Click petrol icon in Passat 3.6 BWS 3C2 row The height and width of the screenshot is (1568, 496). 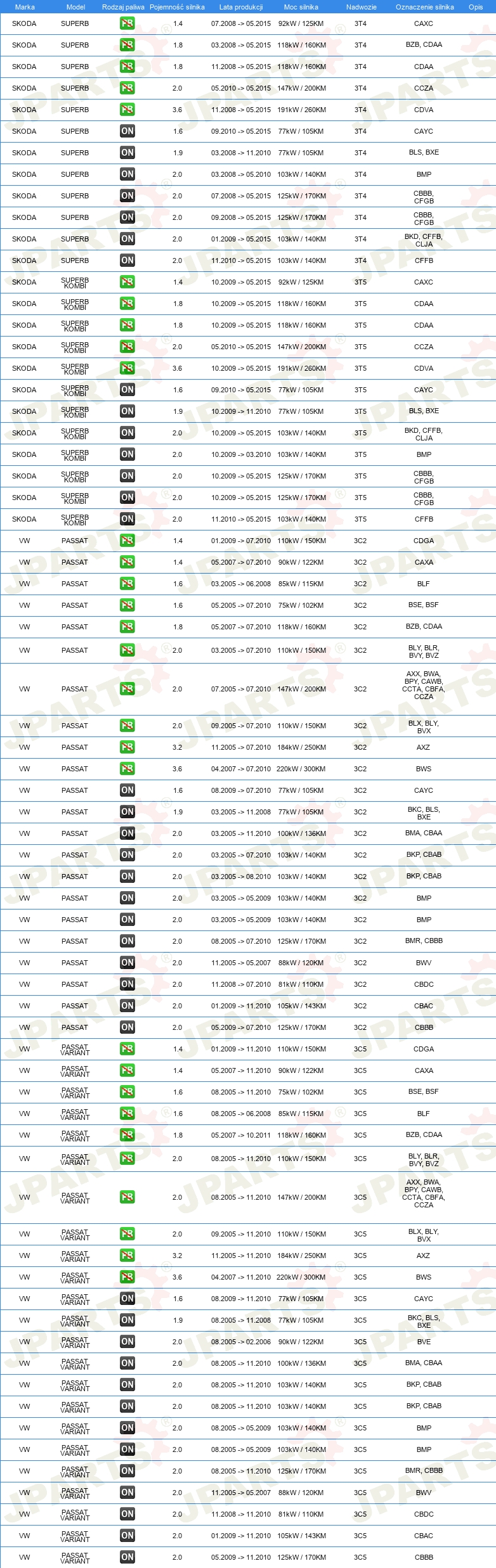127,769
